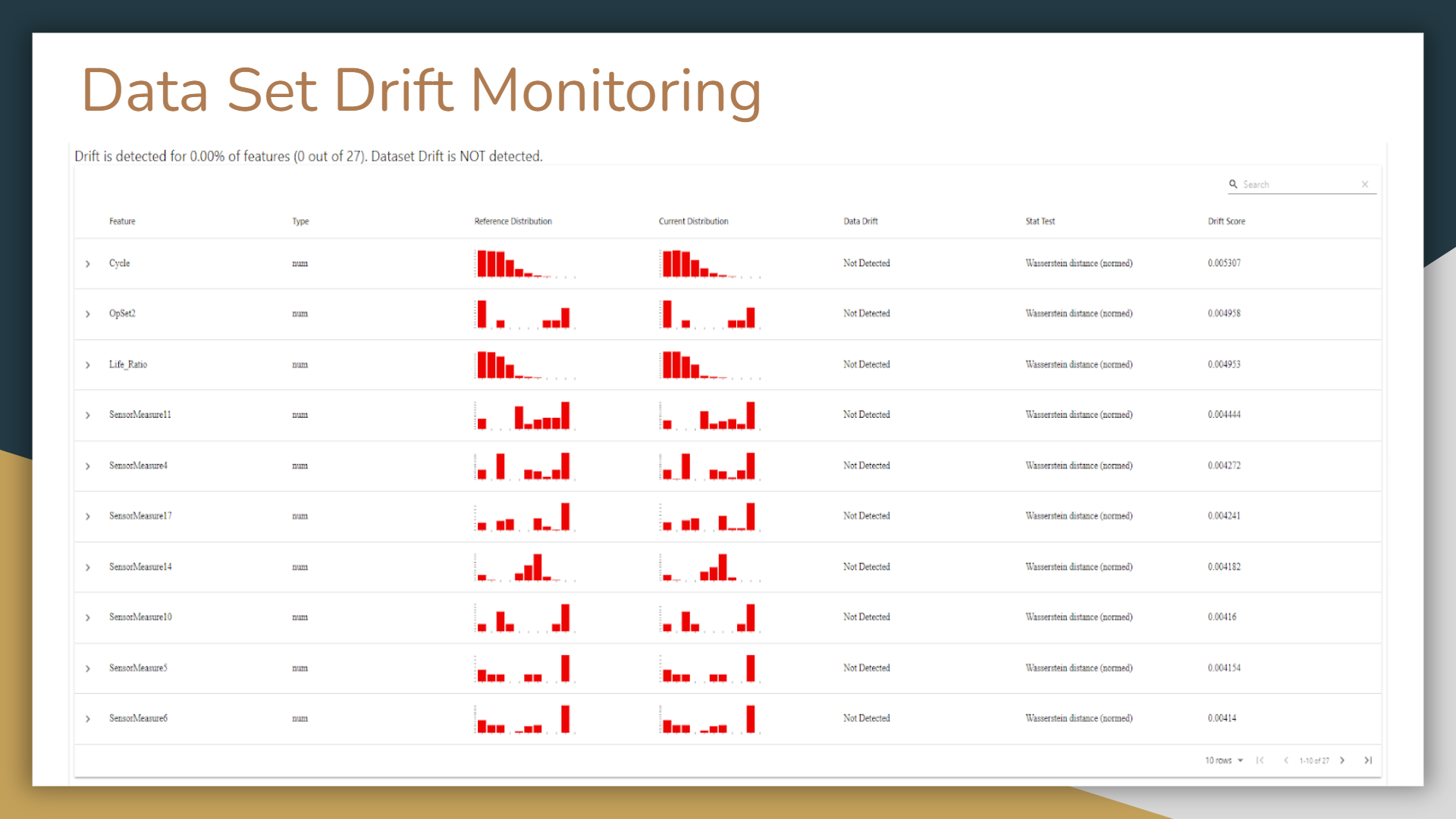Expand the OpSet2 feature row
This screenshot has height=819, width=1456.
[87, 314]
